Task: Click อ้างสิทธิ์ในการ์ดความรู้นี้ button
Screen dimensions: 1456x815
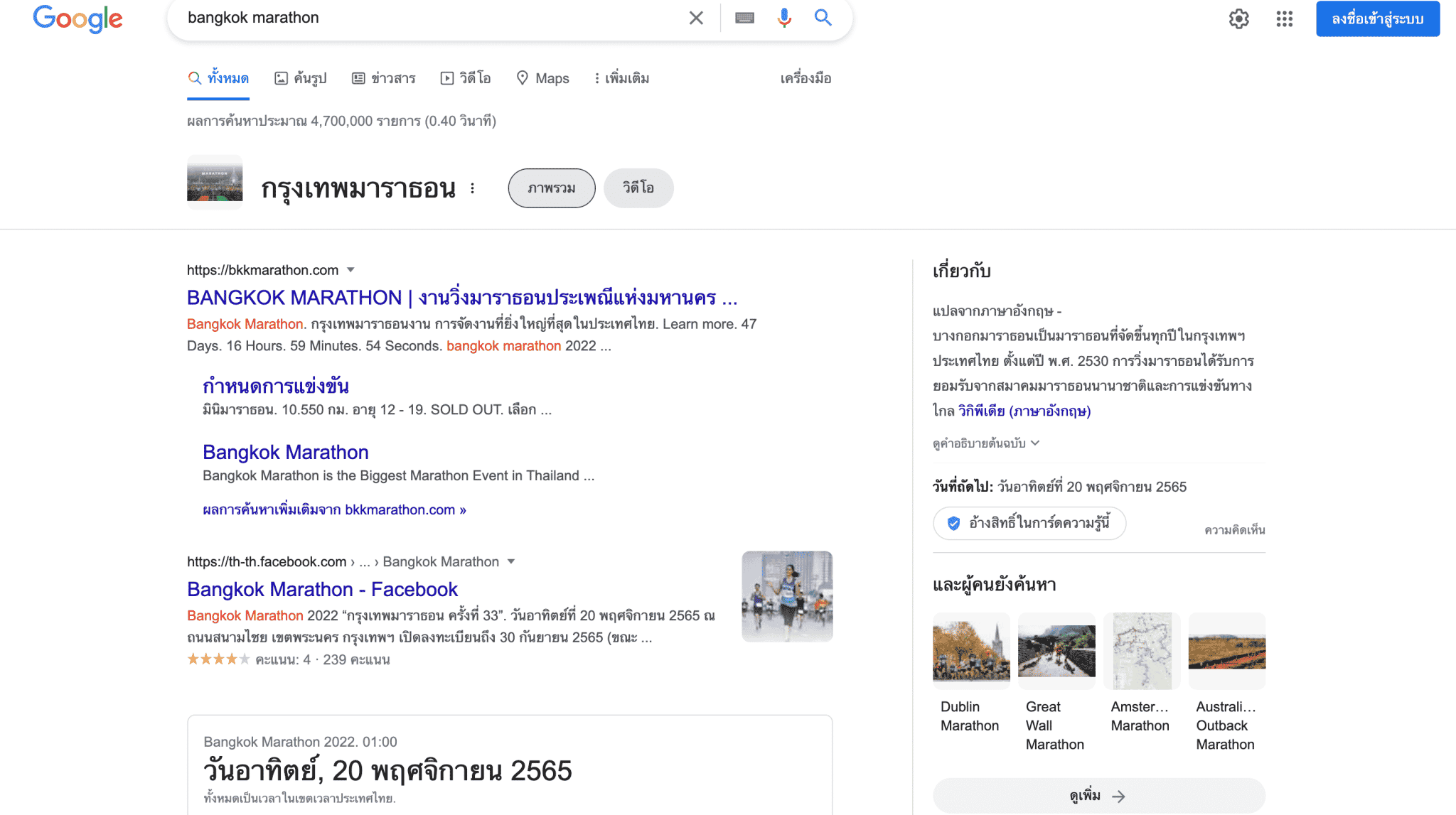Action: [x=1029, y=524]
